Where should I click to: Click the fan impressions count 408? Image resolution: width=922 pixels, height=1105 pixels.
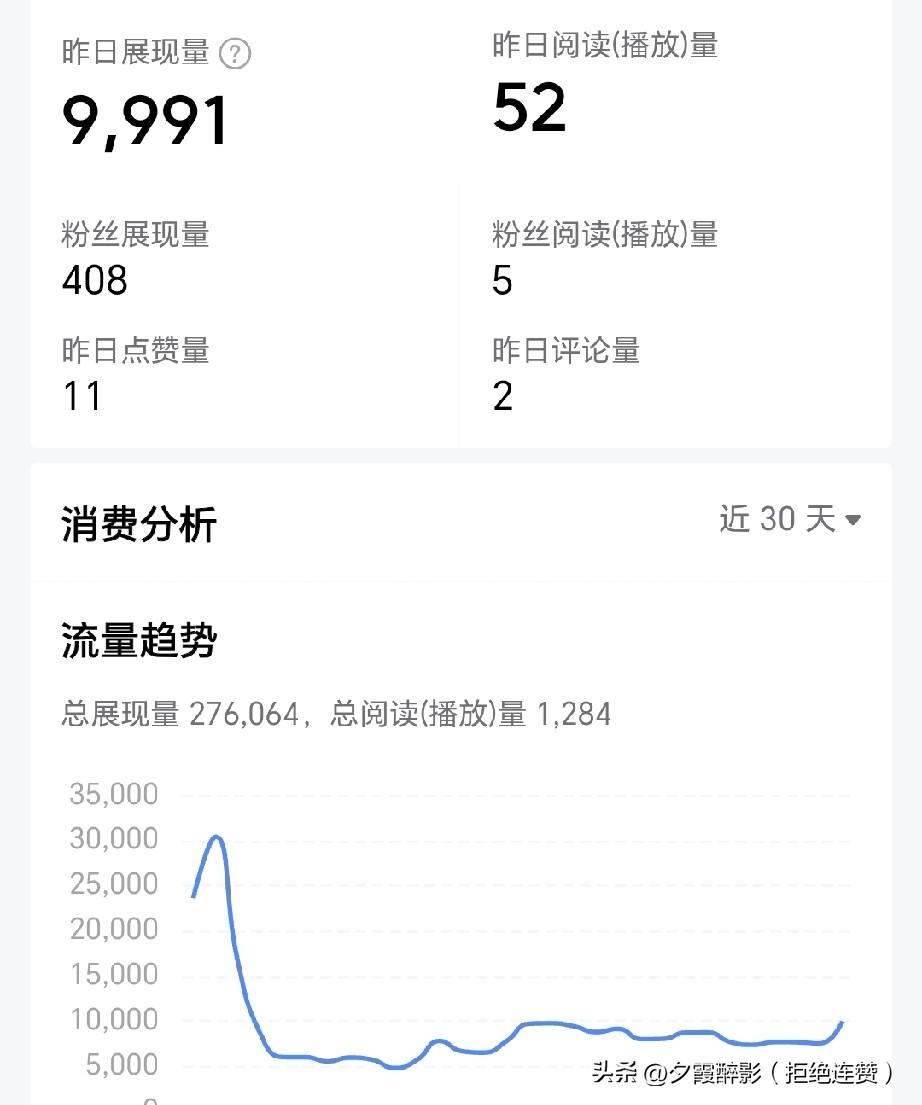(x=94, y=282)
